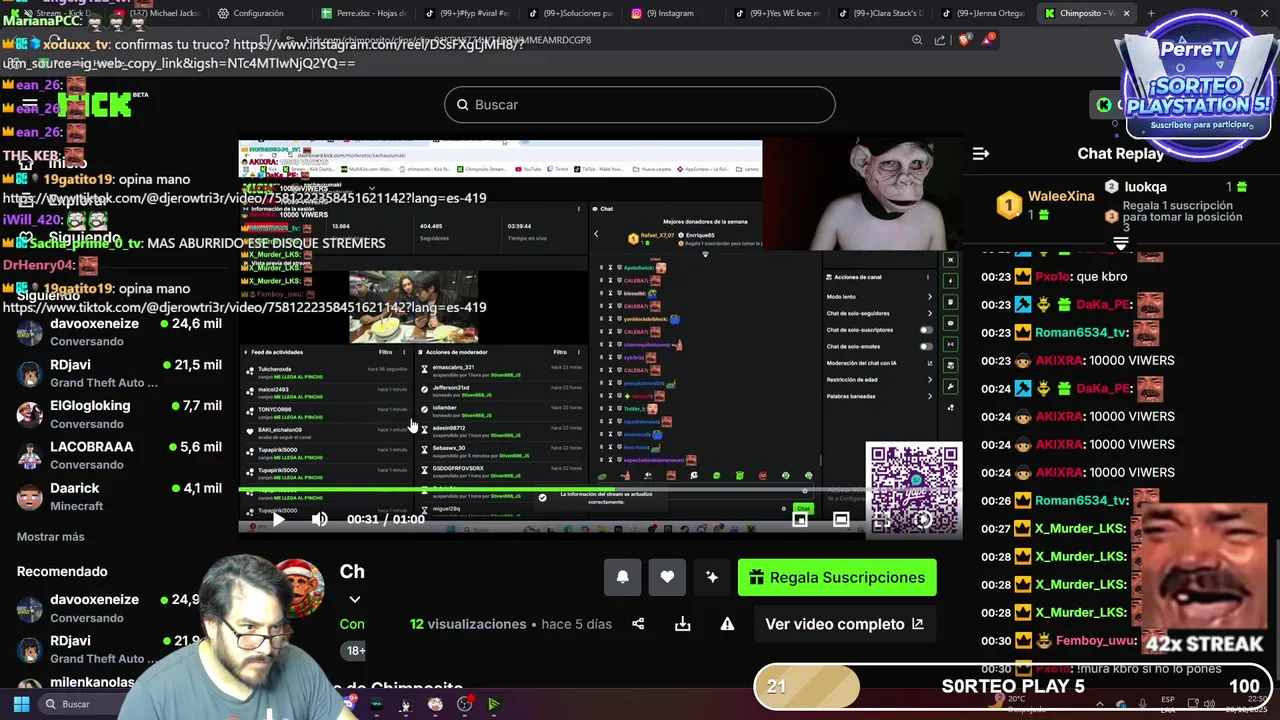Report the clip with warning triangle icon
This screenshot has height=720, width=1280.
(x=727, y=624)
